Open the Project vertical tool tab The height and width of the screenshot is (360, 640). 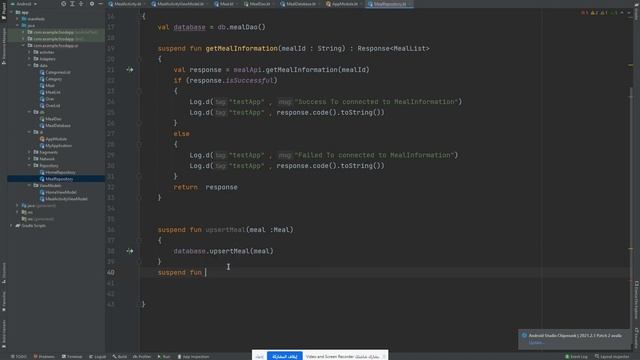tap(4, 11)
